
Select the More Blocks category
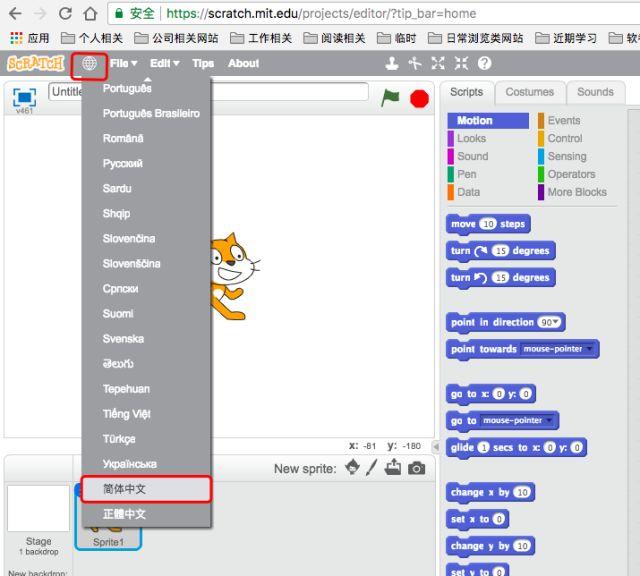[x=578, y=192]
